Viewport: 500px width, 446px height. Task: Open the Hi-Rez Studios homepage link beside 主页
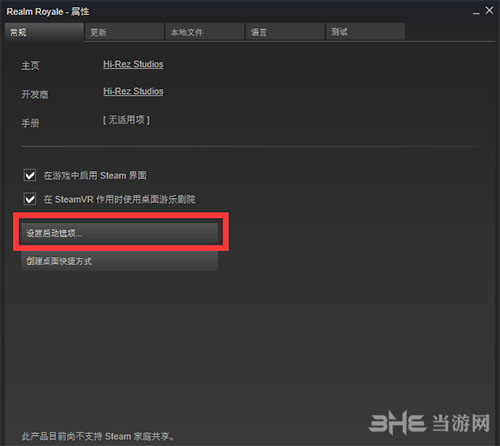point(133,64)
